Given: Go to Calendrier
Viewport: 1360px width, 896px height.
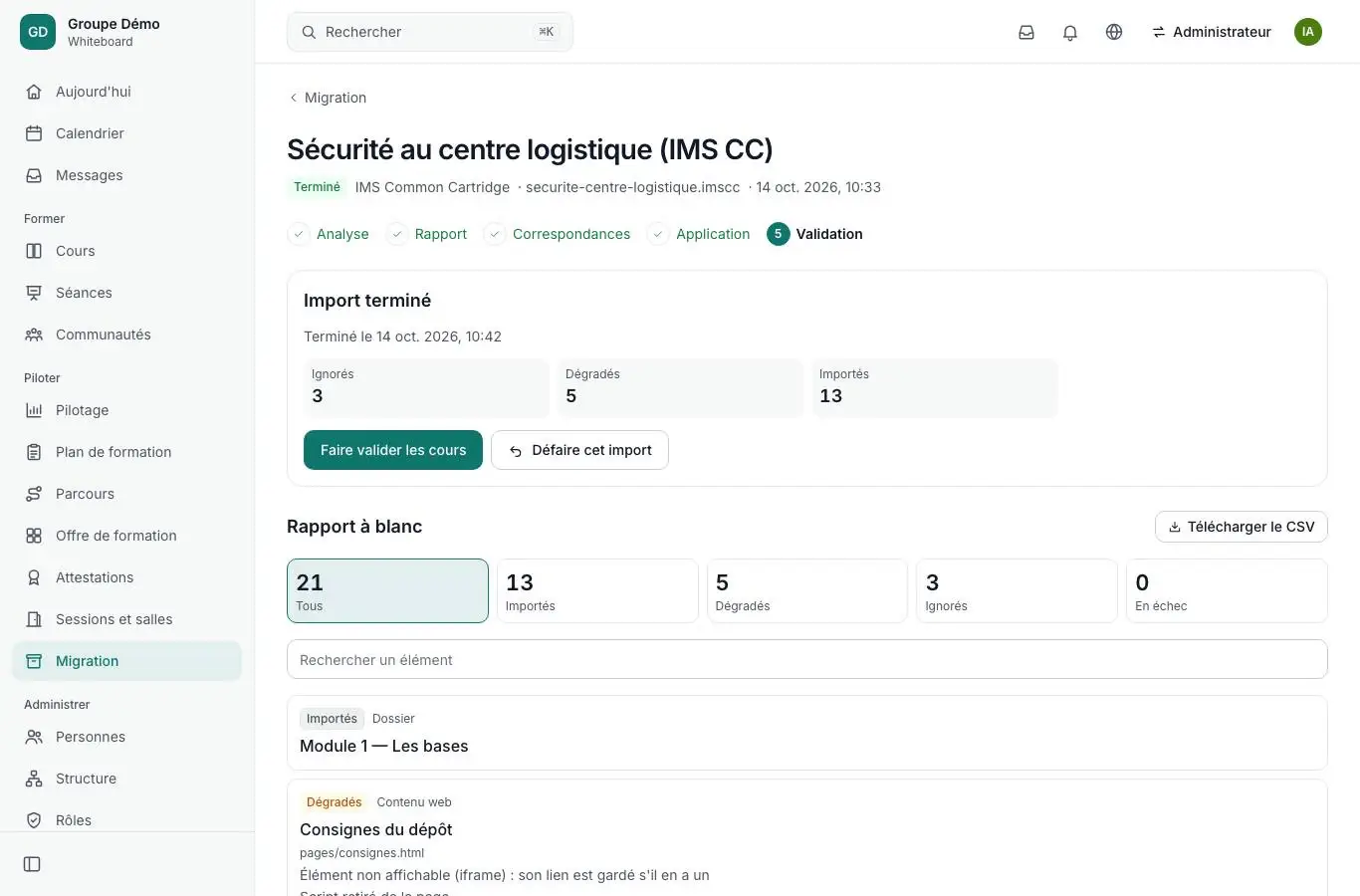Looking at the screenshot, I should 126,133.
